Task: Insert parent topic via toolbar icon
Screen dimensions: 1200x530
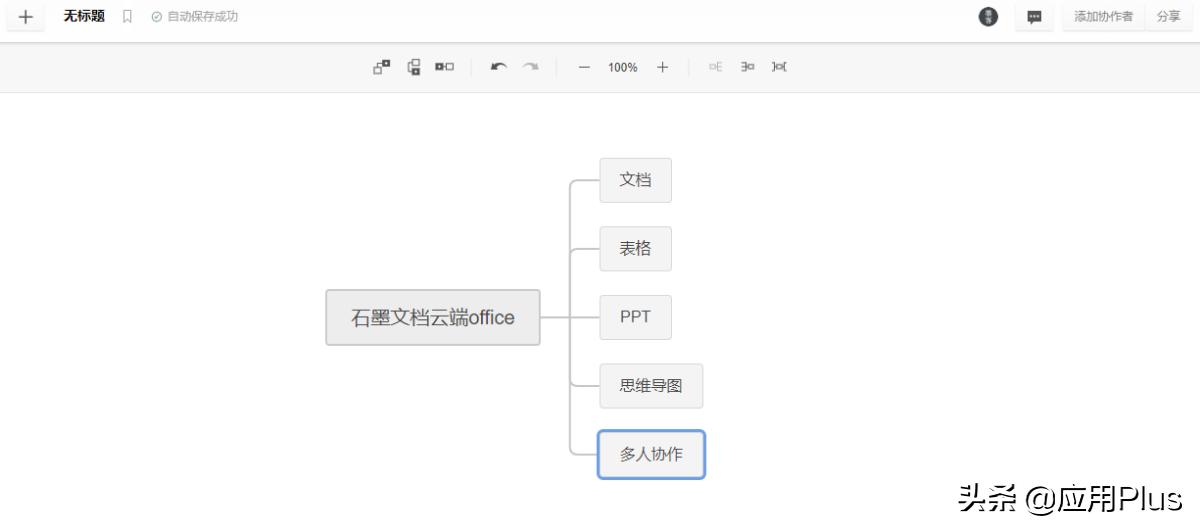Action: coord(445,67)
